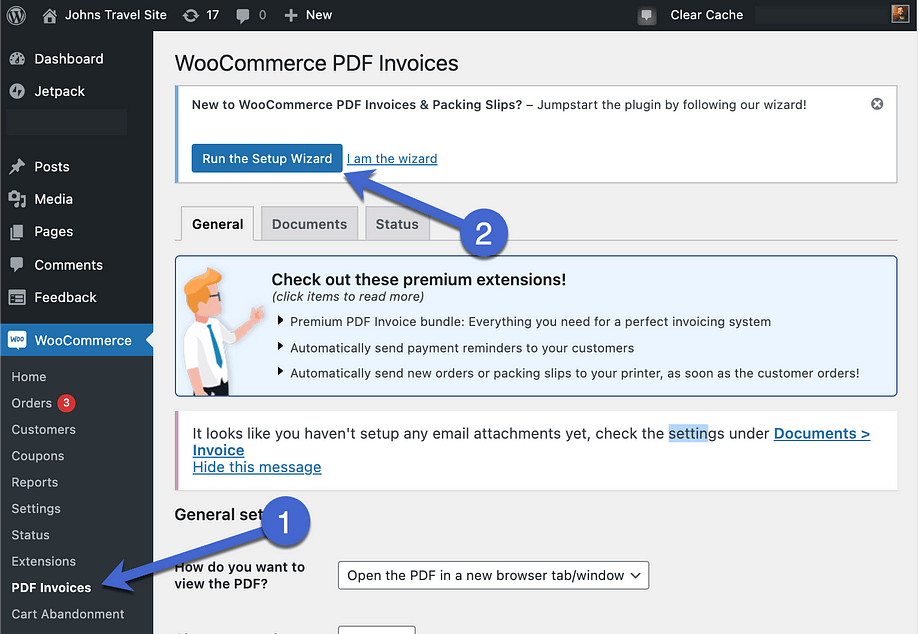This screenshot has width=919, height=634.
Task: Click the notification icon beside Clear Cache
Action: coord(646,16)
